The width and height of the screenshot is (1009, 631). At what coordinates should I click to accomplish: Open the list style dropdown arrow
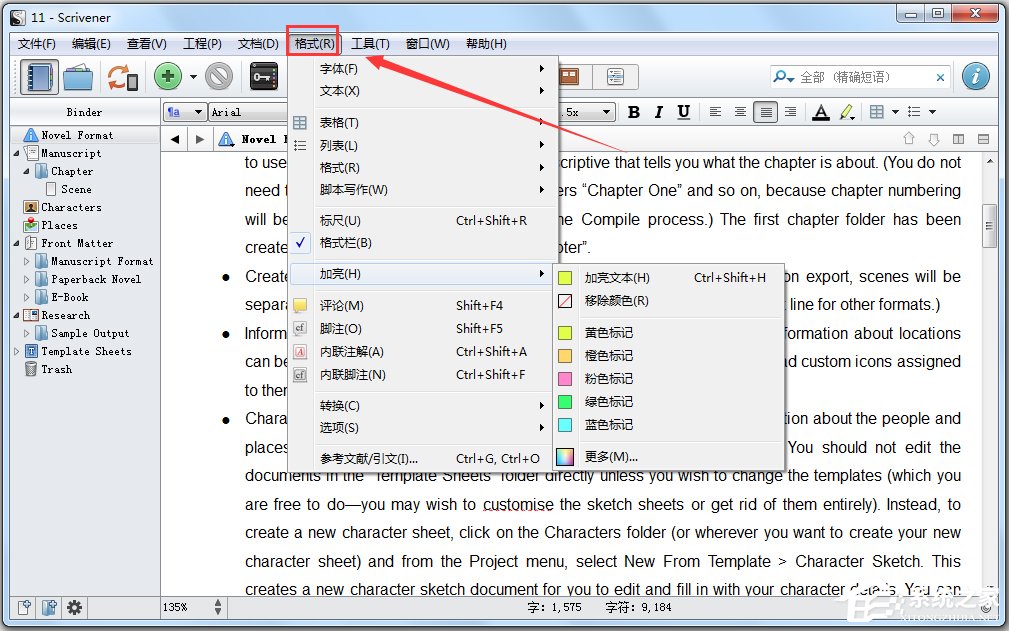[932, 112]
